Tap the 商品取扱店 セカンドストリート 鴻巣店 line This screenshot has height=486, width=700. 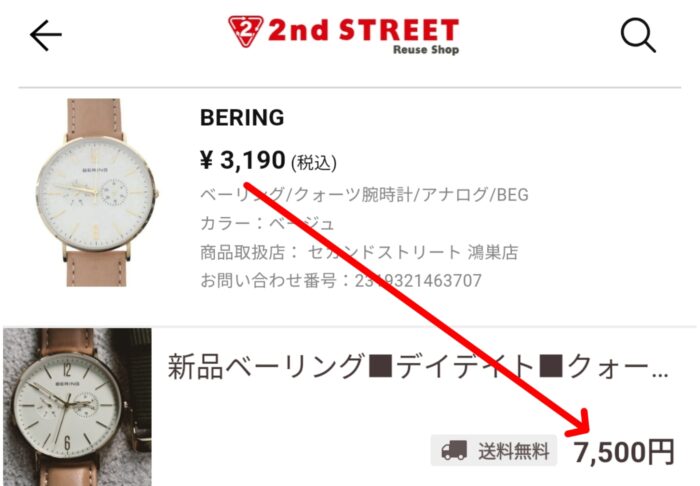coord(359,252)
